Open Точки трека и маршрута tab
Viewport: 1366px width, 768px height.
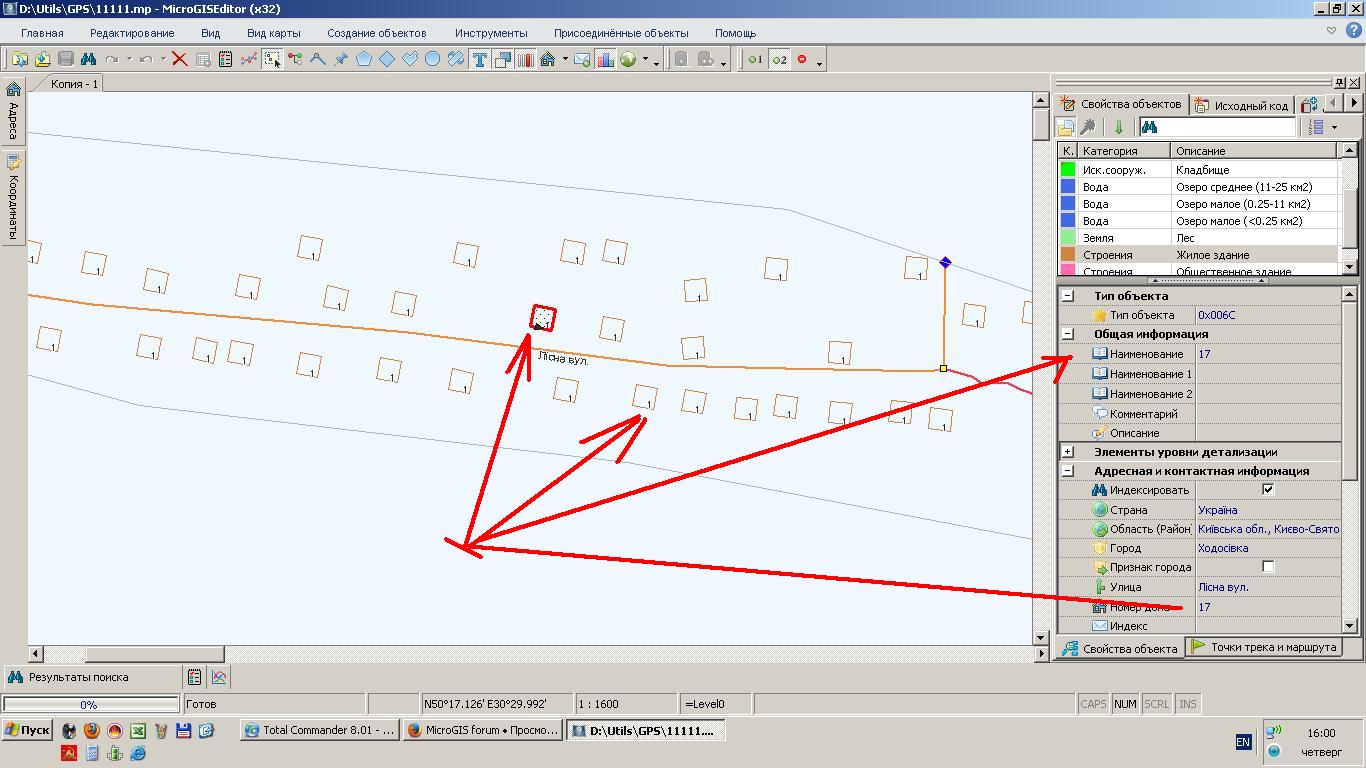[1263, 647]
